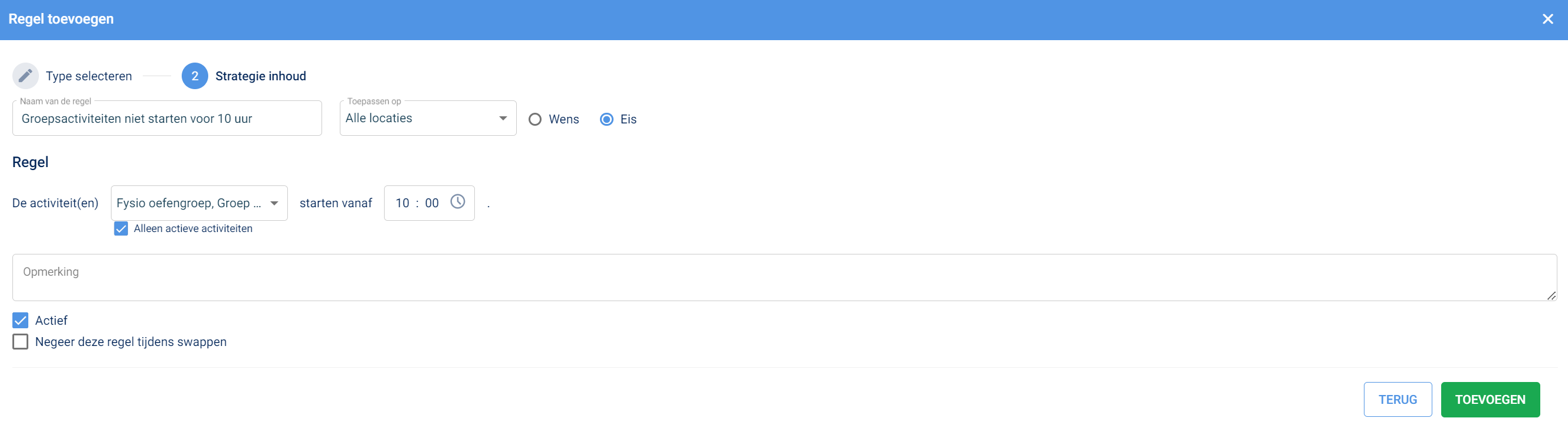
Task: Click the De activiteit(en) label
Action: point(55,204)
